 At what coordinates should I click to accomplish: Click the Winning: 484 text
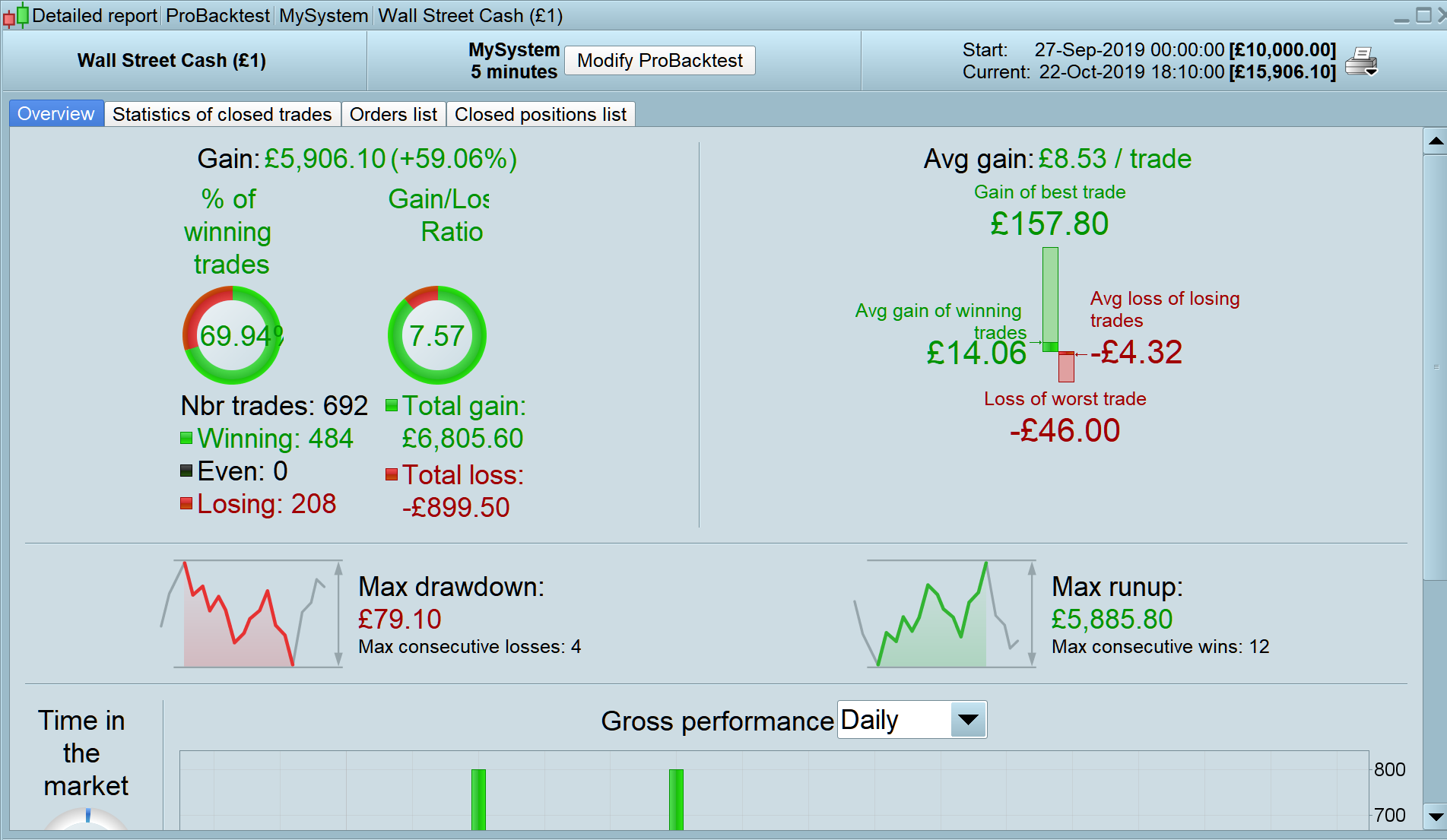pyautogui.click(x=275, y=439)
